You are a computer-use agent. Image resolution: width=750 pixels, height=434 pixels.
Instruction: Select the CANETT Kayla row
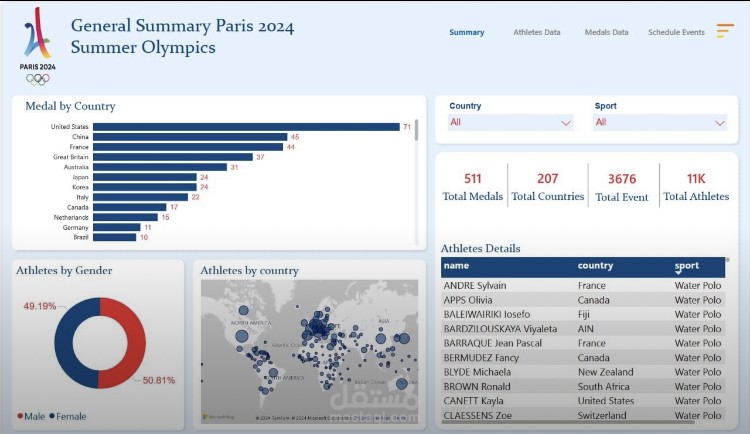coord(583,401)
